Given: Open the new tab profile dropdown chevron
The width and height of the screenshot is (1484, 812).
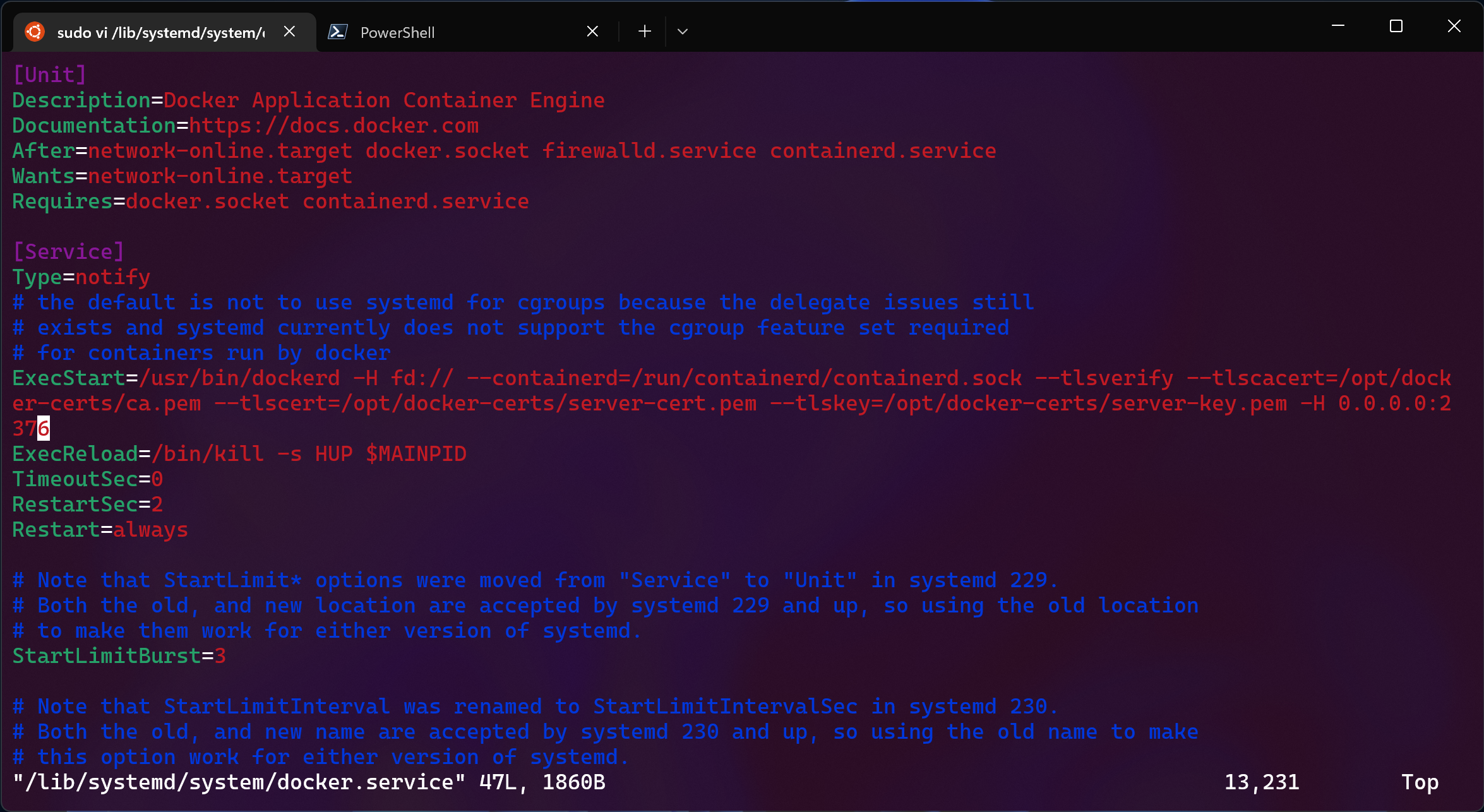Looking at the screenshot, I should point(682,31).
